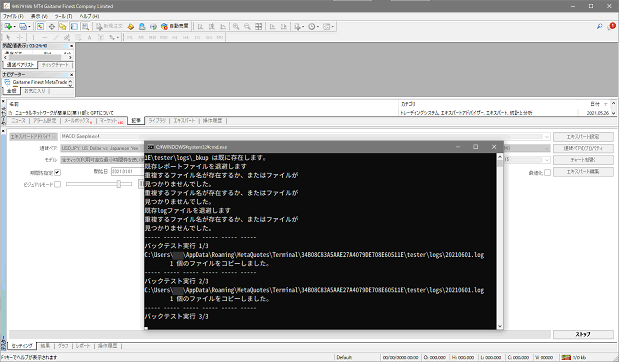Open MetaEditor yellow book icon
Image resolution: width=619 pixels, height=362 pixels.
131,26
